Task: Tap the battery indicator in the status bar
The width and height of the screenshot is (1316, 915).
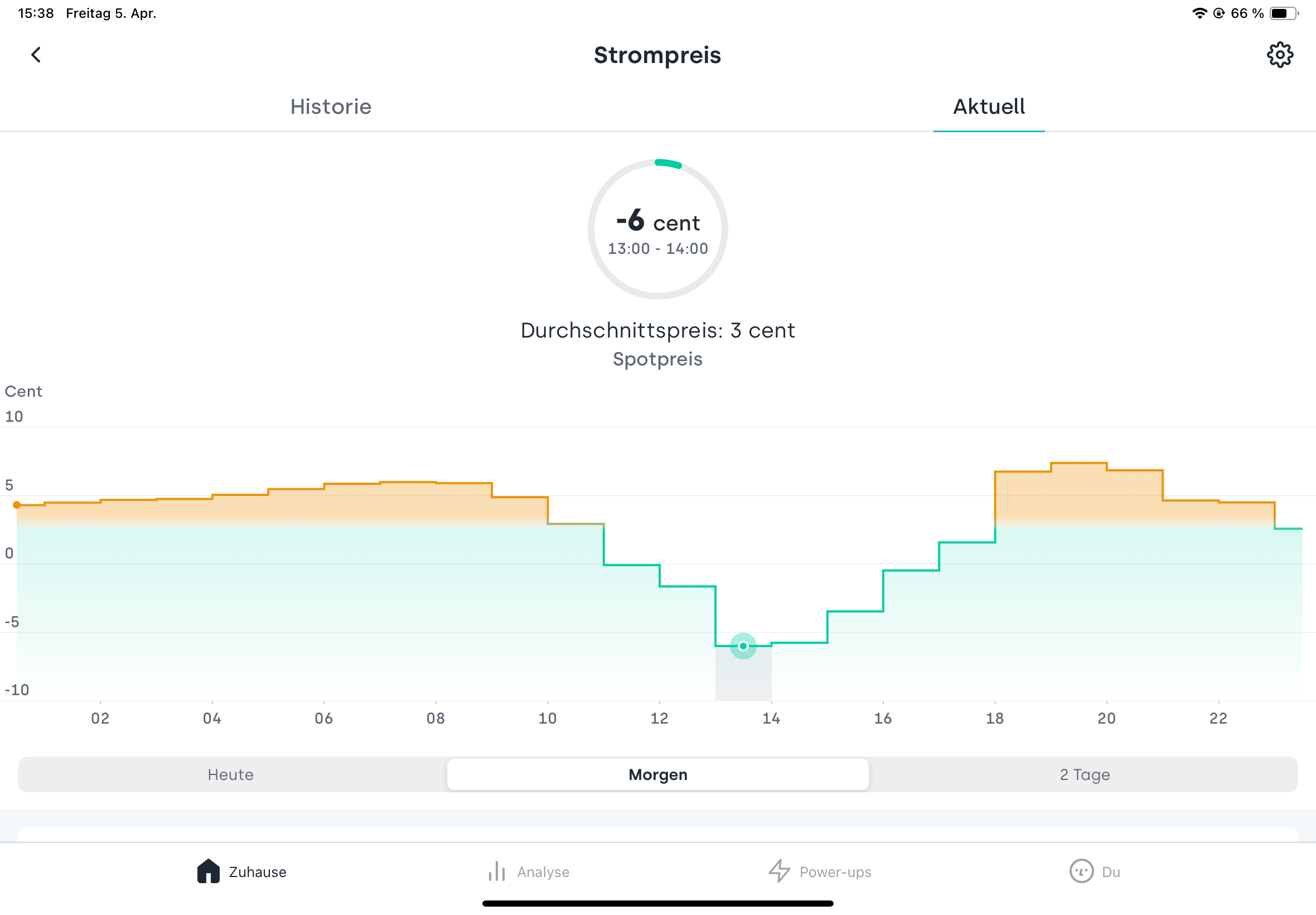Action: tap(1284, 13)
